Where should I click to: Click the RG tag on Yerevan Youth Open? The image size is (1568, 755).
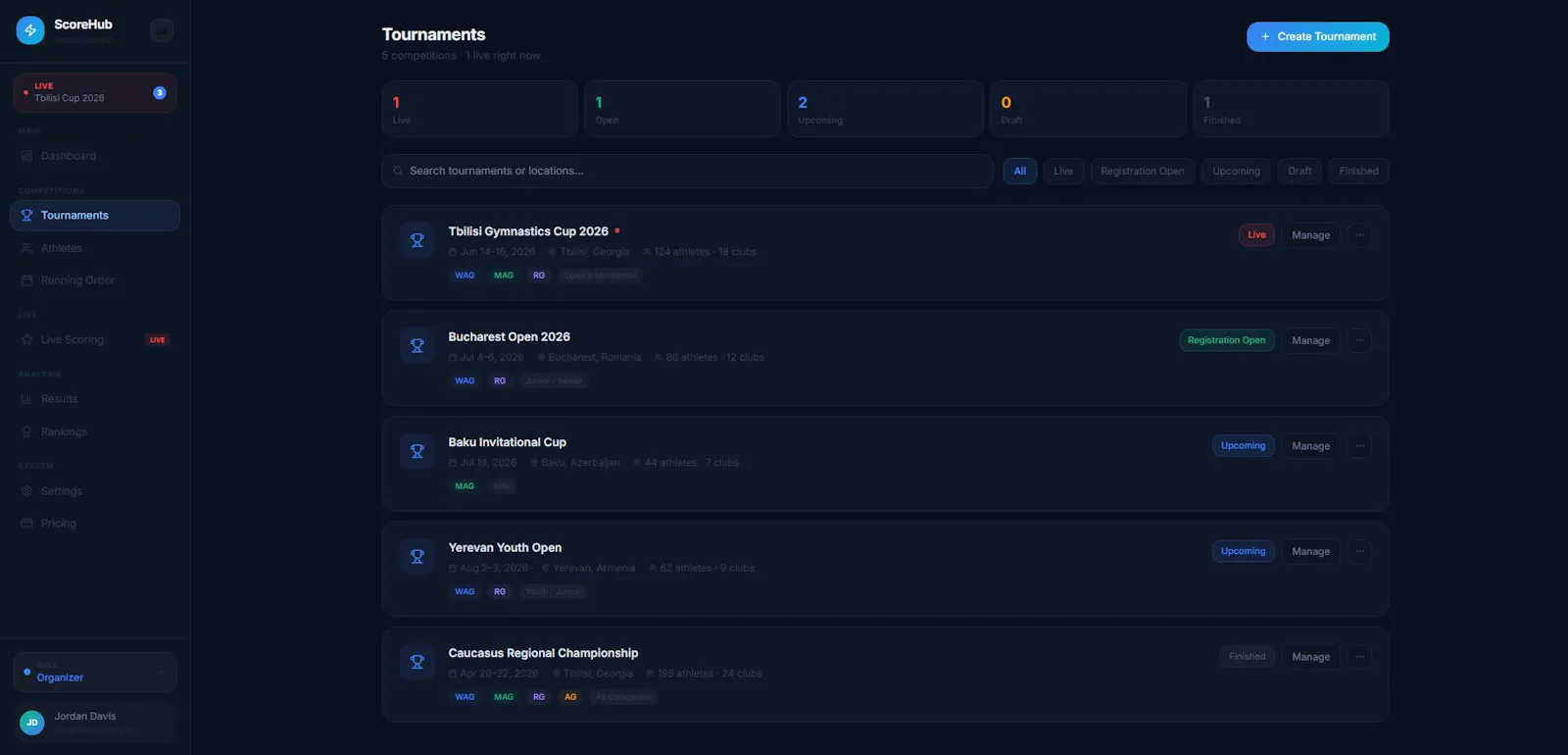pos(500,592)
